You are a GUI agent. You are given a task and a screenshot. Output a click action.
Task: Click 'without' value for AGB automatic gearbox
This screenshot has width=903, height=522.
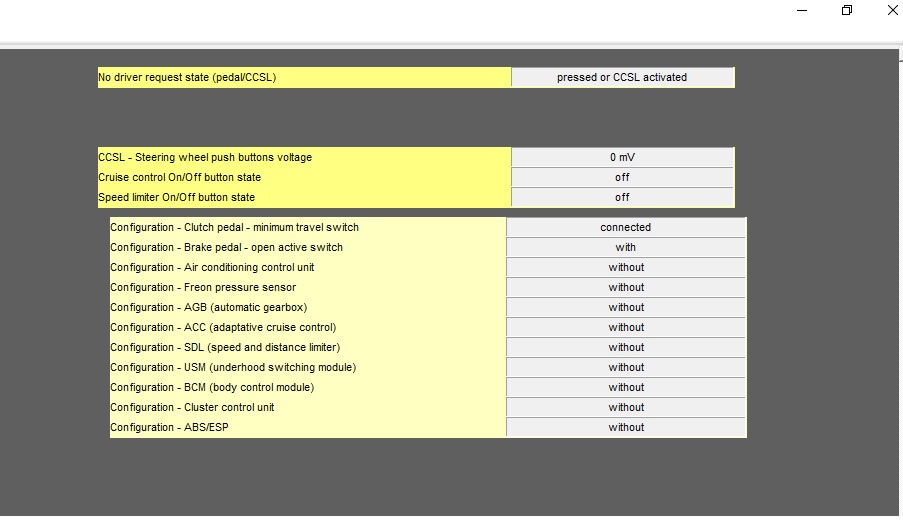[x=626, y=307]
